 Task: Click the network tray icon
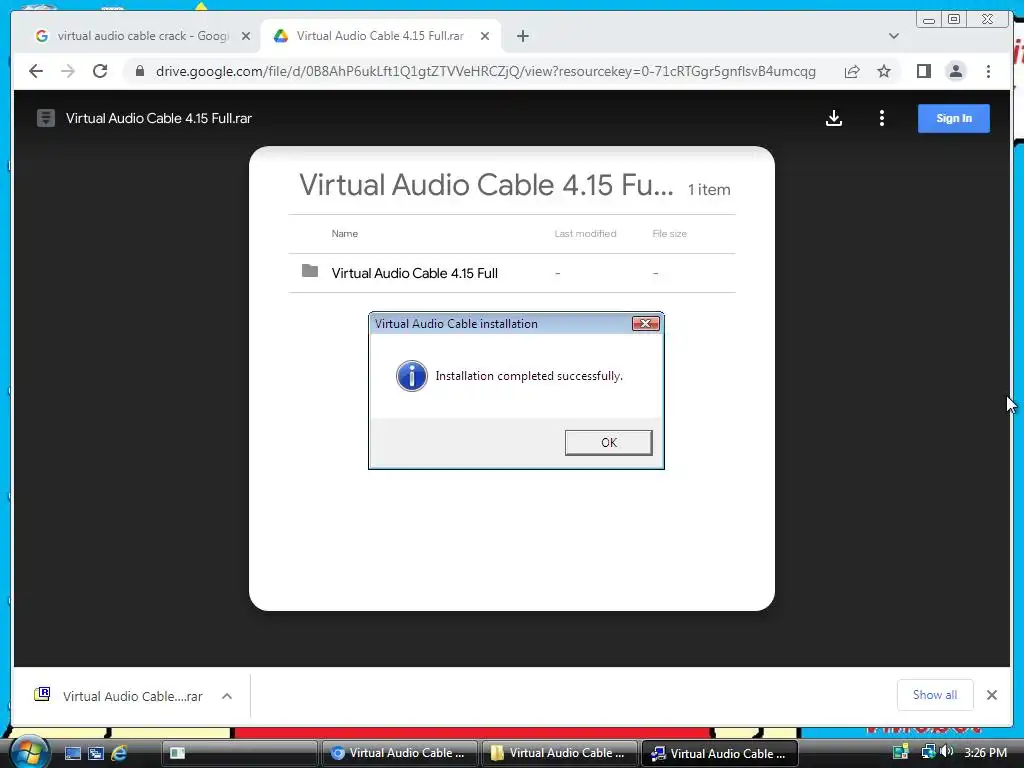point(928,752)
